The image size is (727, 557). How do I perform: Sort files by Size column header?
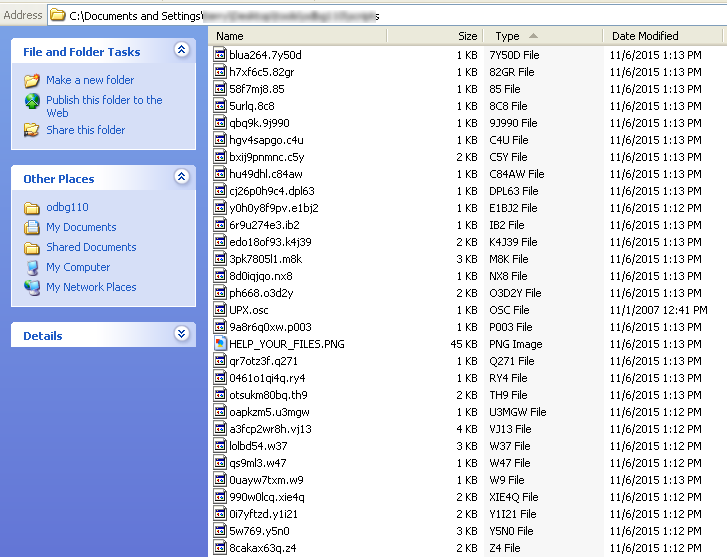(x=435, y=36)
